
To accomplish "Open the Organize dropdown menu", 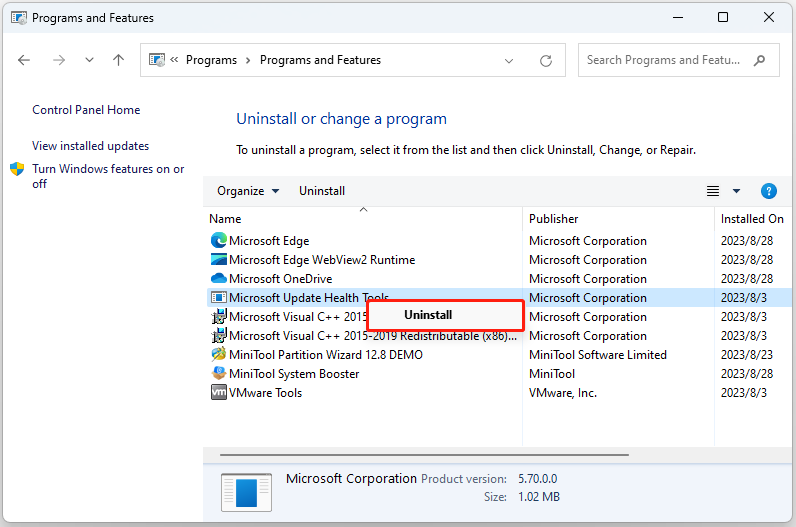I will 248,191.
